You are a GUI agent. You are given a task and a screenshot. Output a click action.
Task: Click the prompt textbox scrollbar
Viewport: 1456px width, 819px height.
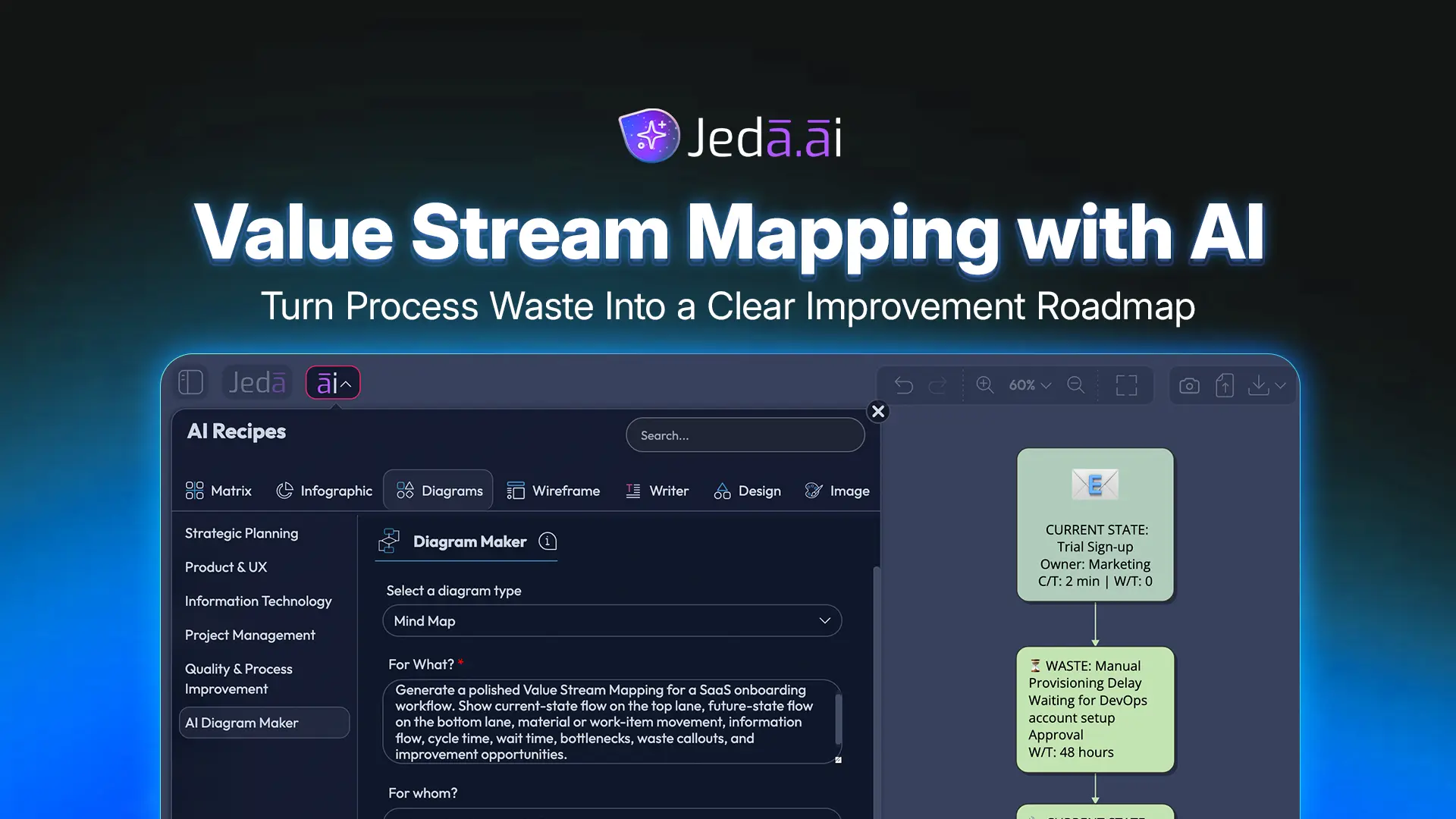tap(838, 717)
